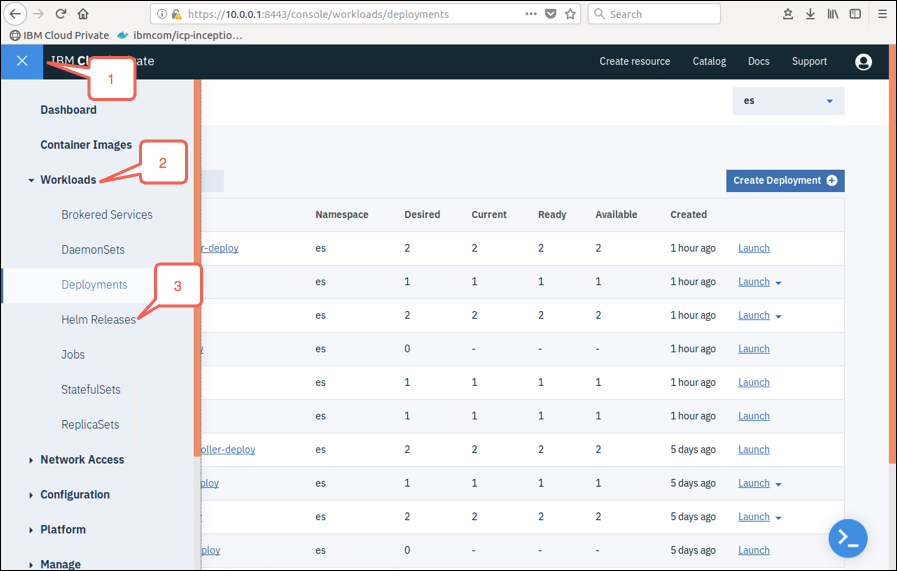Viewport: 897px width, 571px height.
Task: Click the browser forward arrow
Action: click(38, 14)
